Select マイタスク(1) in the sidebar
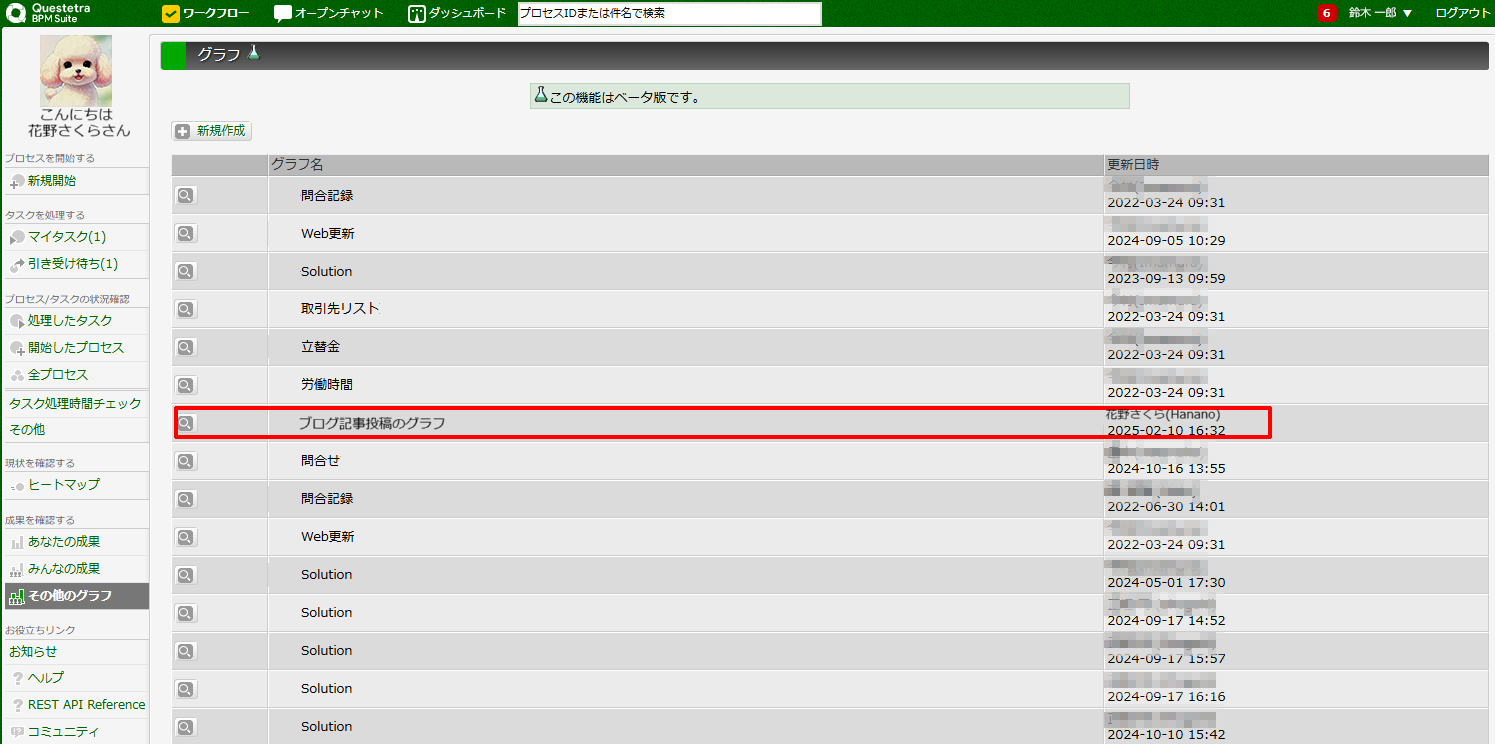The height and width of the screenshot is (744, 1495). click(x=66, y=237)
